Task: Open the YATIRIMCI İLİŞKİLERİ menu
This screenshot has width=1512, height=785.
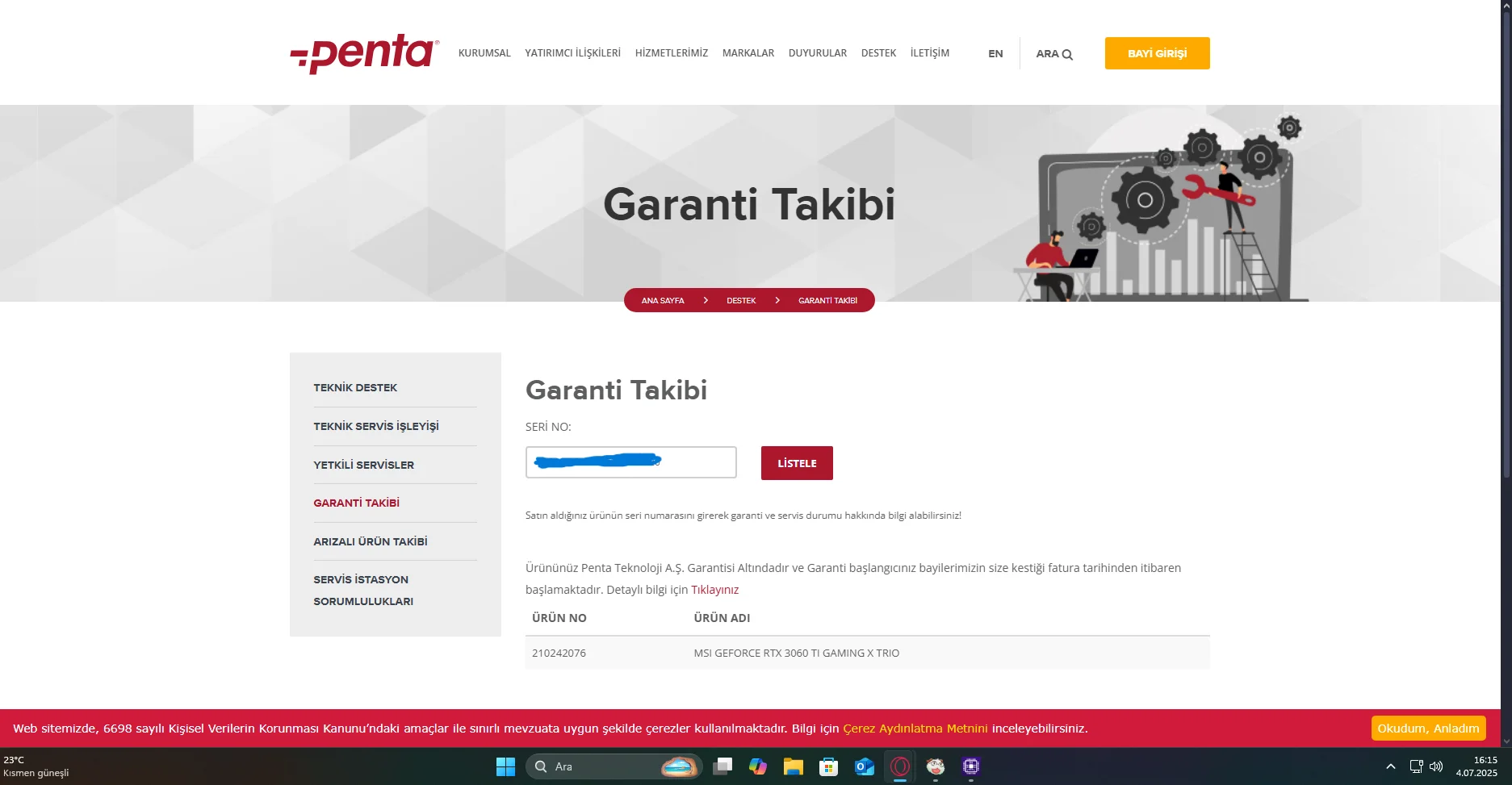Action: (573, 53)
